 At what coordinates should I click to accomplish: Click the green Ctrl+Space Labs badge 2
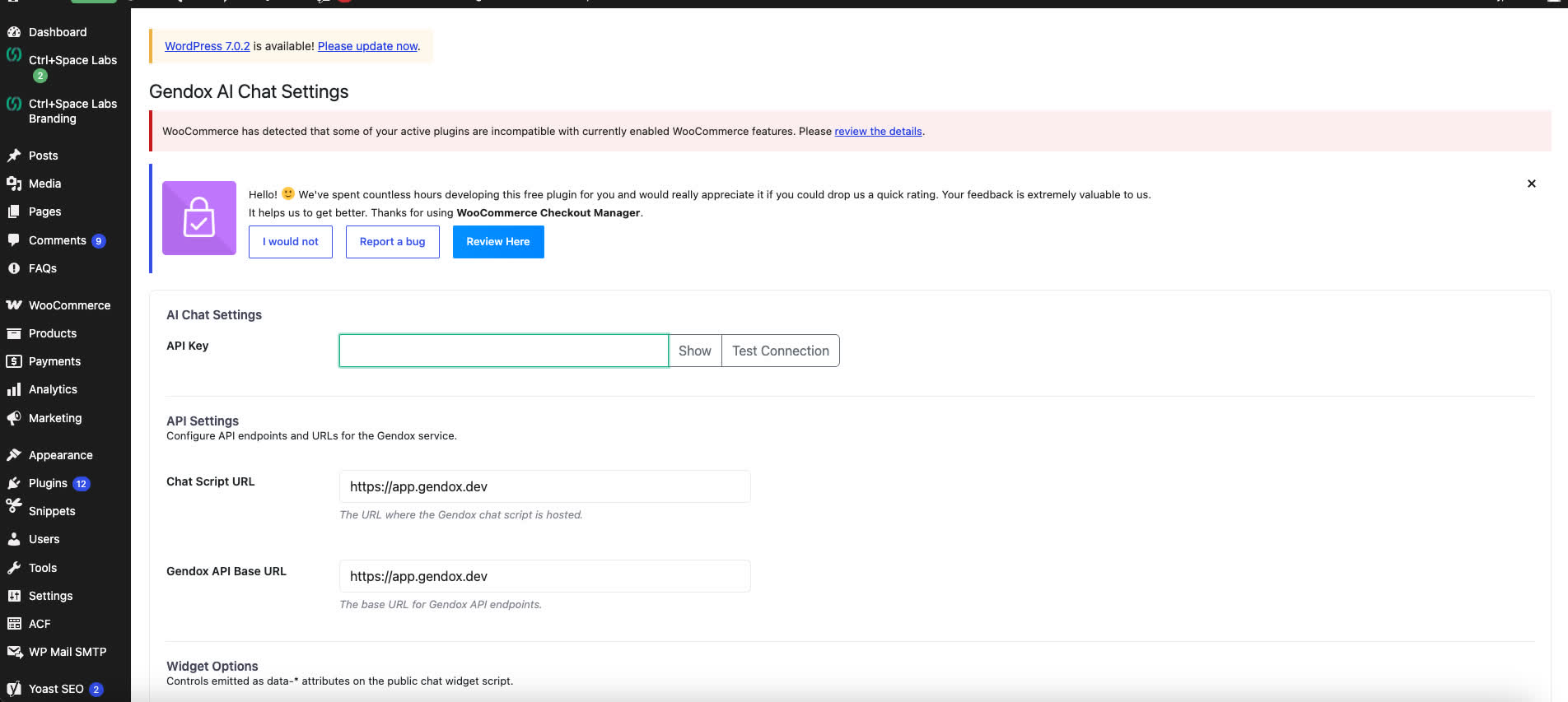pyautogui.click(x=40, y=76)
